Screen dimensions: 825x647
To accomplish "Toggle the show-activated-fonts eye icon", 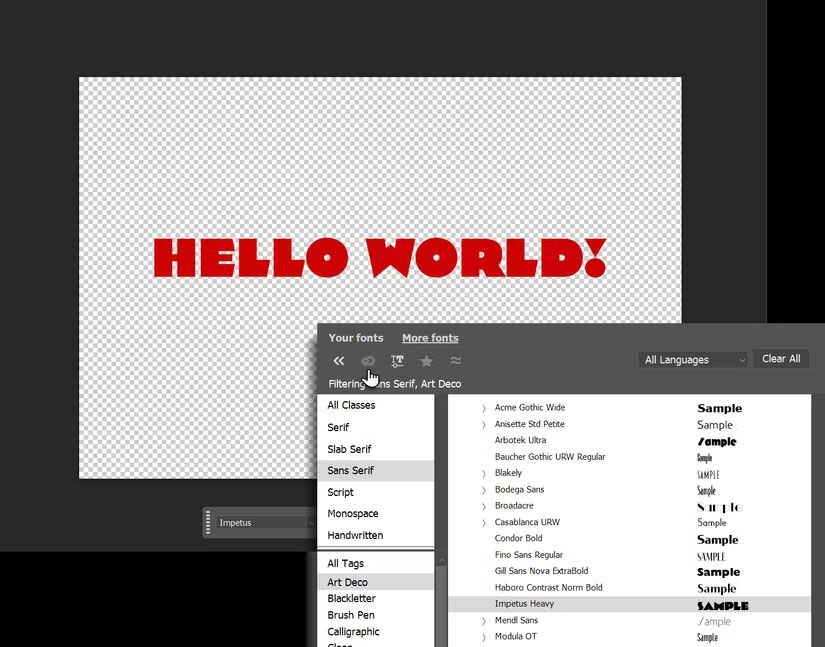I will (x=368, y=360).
